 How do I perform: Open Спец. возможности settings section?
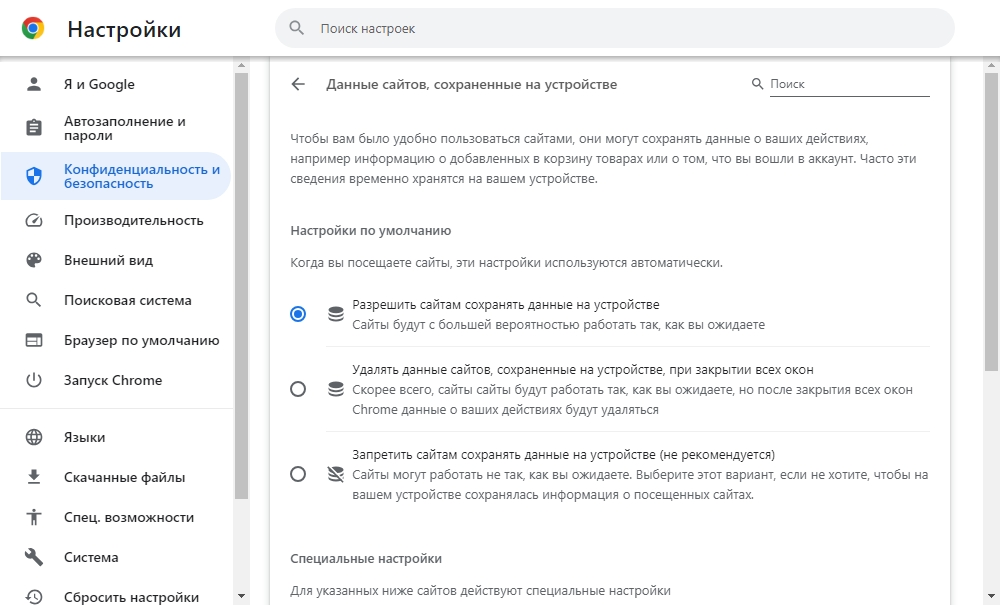115,517
